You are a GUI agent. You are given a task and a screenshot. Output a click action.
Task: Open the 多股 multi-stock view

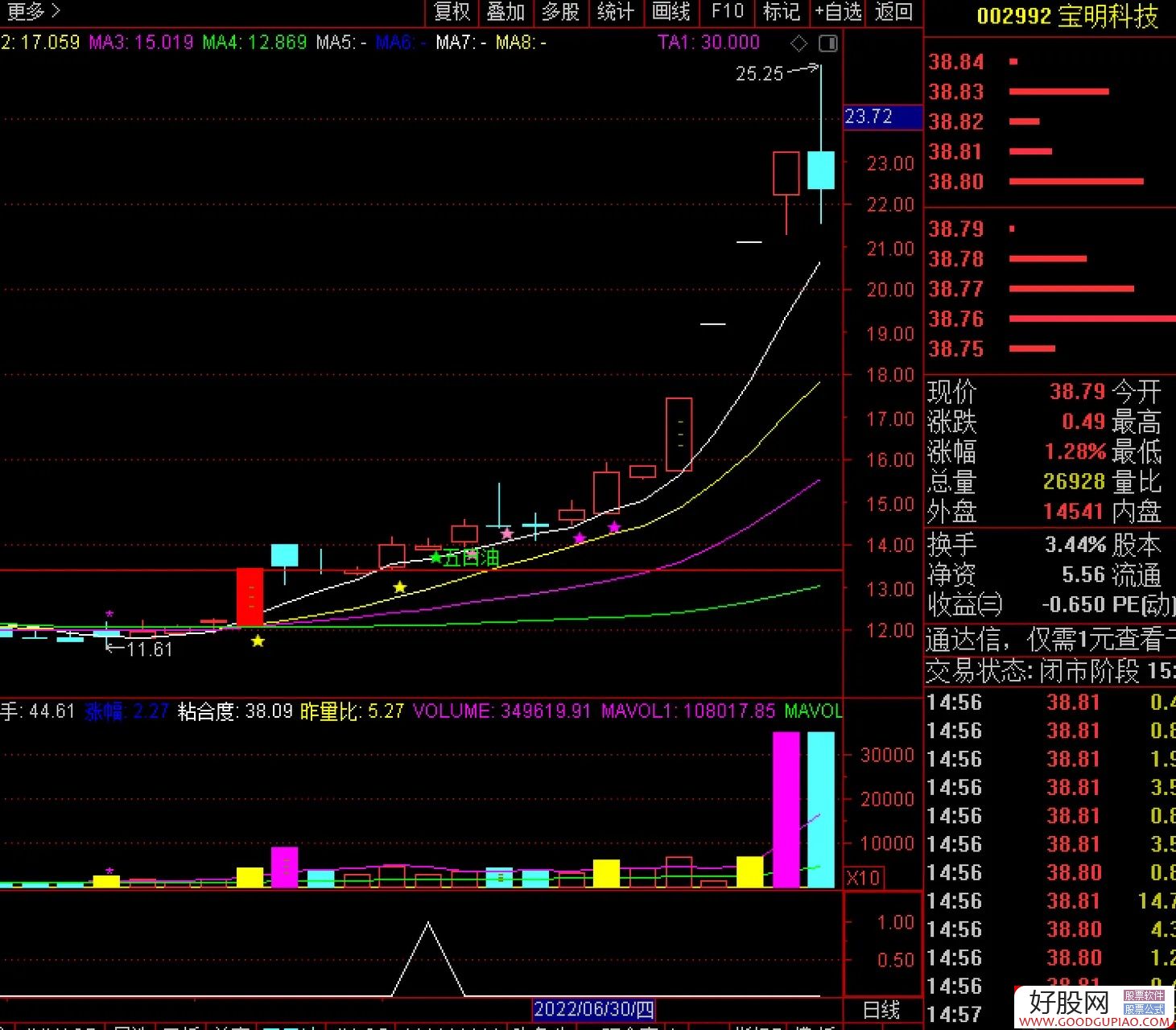[561, 11]
